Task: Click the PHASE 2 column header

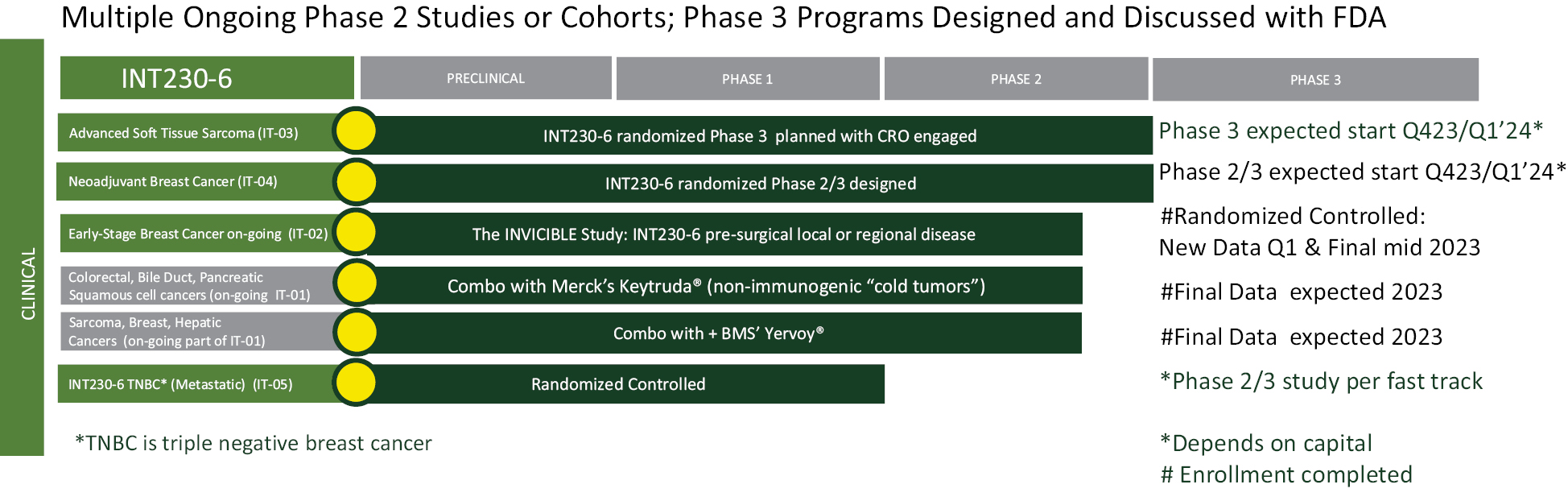Action: [1016, 79]
